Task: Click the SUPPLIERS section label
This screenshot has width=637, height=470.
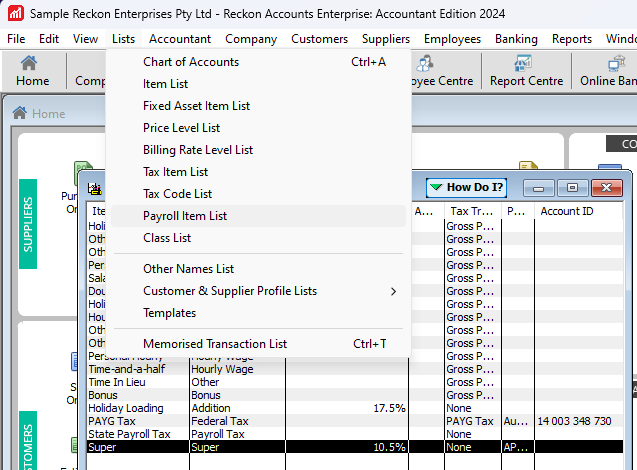Action: click(x=28, y=224)
